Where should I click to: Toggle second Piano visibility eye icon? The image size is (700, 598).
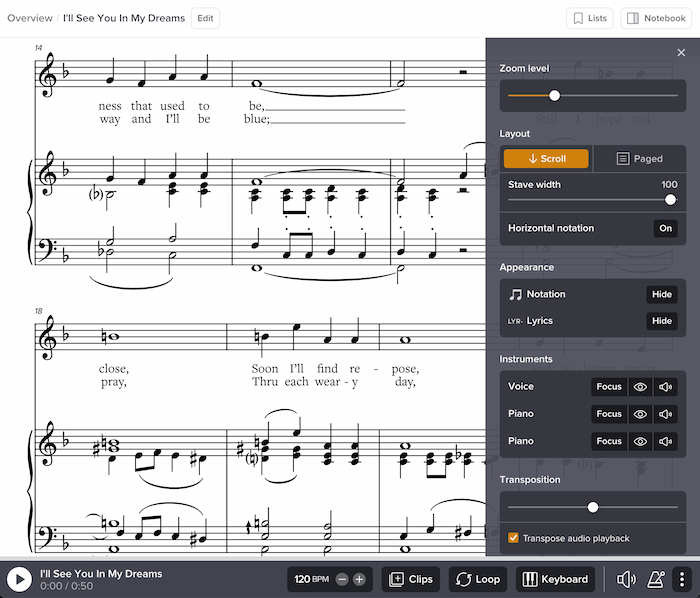pyautogui.click(x=640, y=441)
